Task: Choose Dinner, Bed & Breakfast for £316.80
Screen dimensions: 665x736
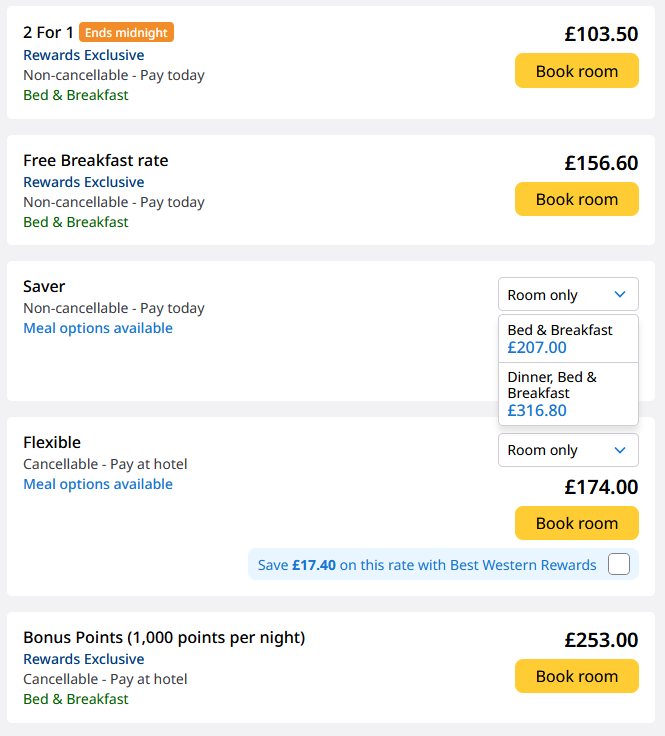Action: point(567,394)
